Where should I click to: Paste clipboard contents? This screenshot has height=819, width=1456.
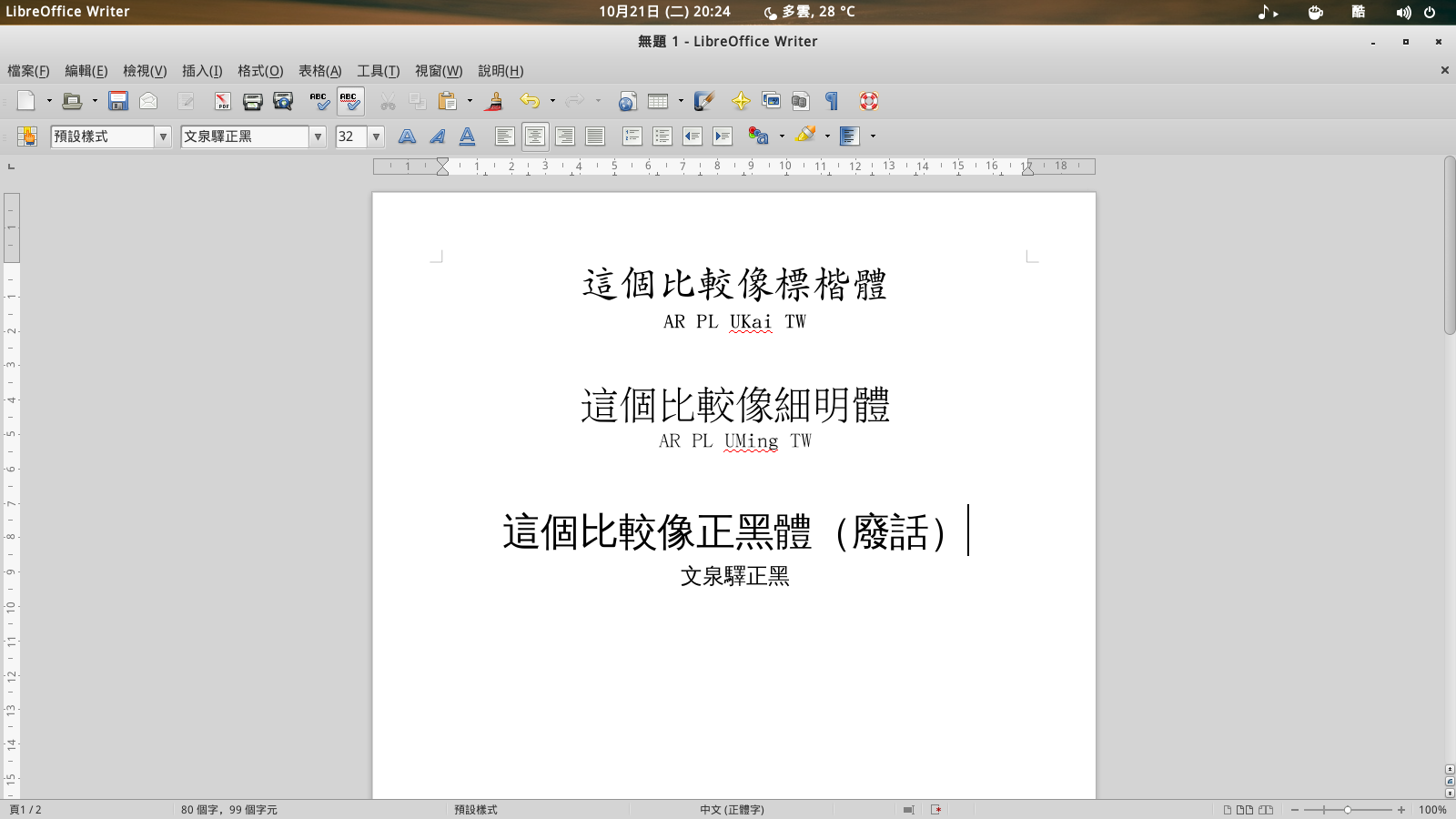coord(447,101)
